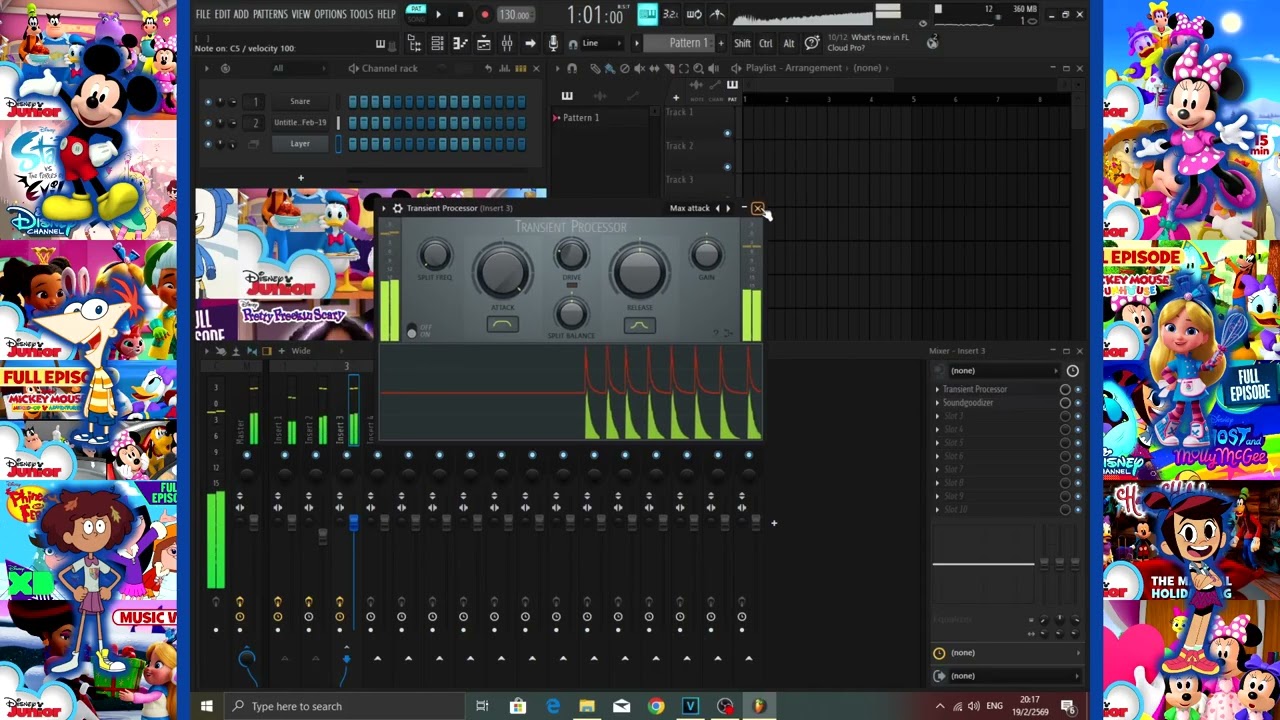
Task: Flip the OFF/ON split switch
Action: [411, 332]
